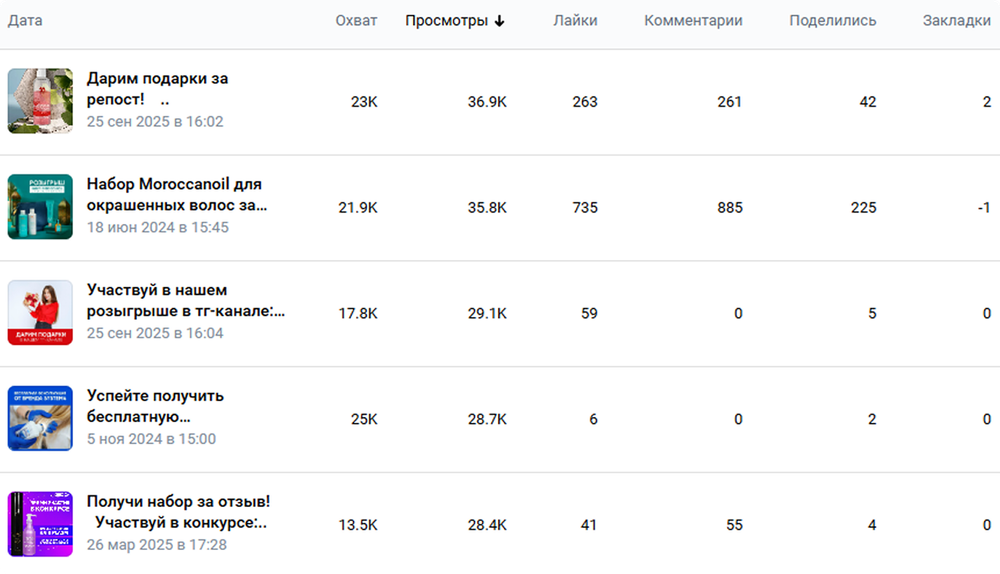Select the date 18 июн 2024 в 15:45

click(158, 227)
